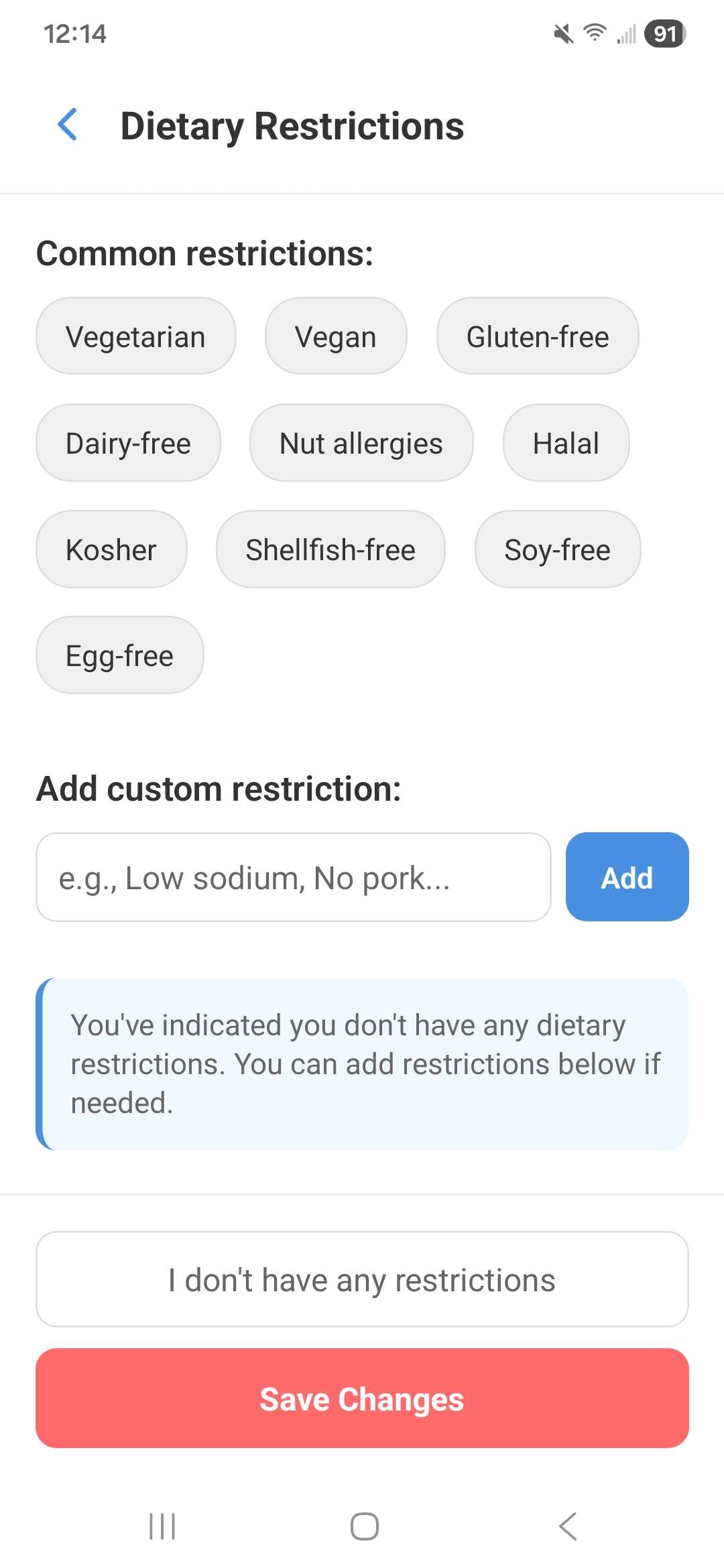Open Android recent apps button
Viewport: 724px width, 1568px height.
click(x=162, y=1526)
